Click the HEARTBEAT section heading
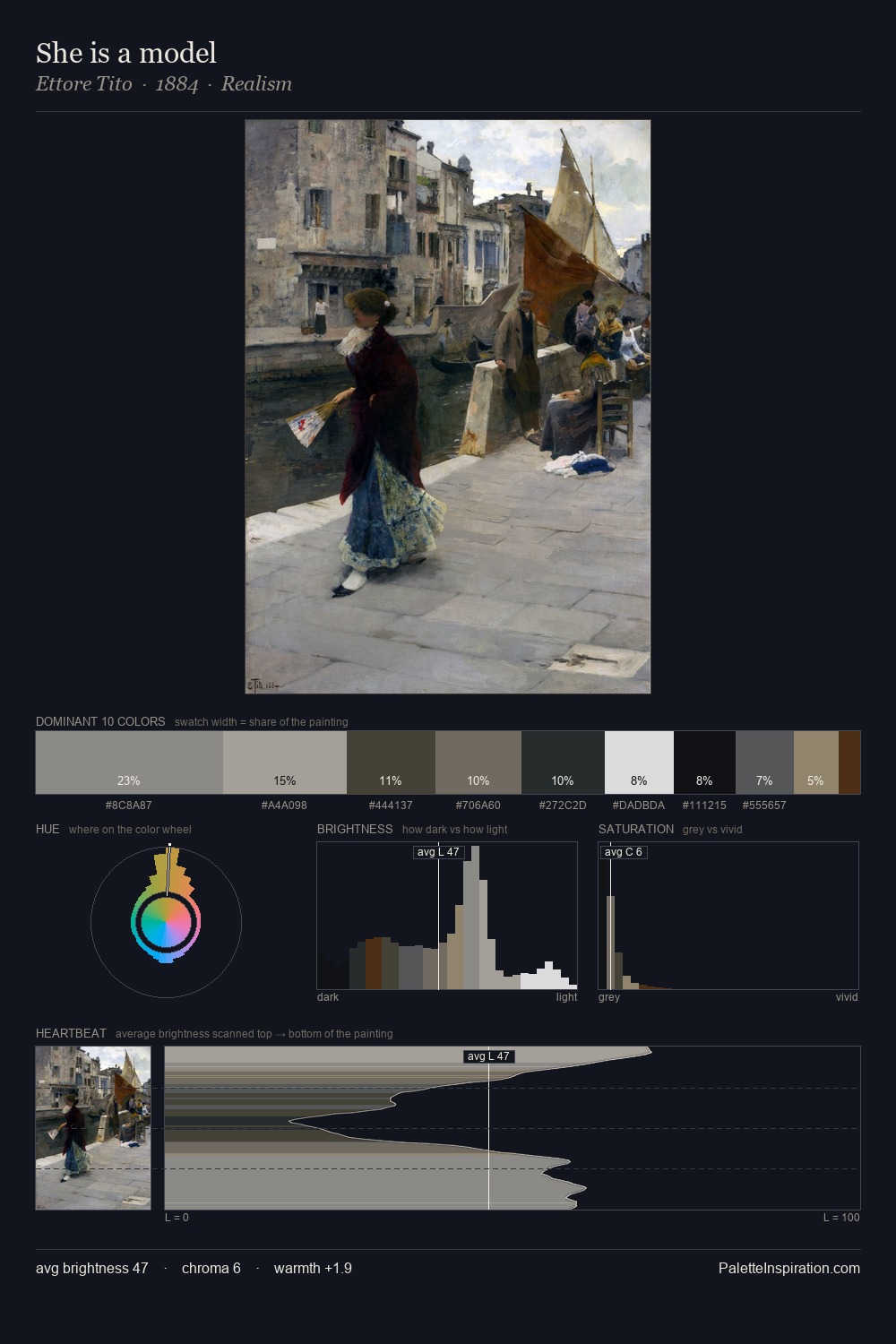Viewport: 896px width, 1344px height. point(71,1033)
